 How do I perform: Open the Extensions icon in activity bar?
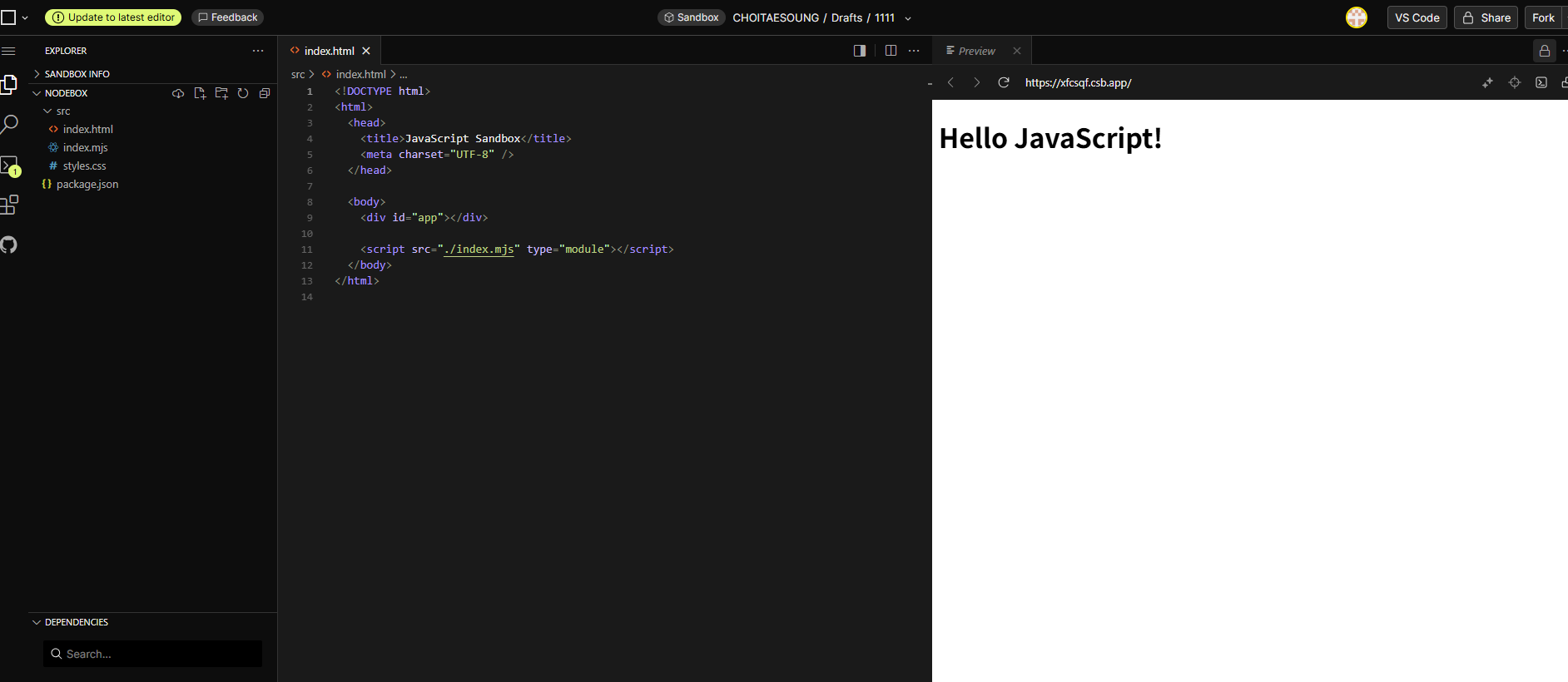9,205
